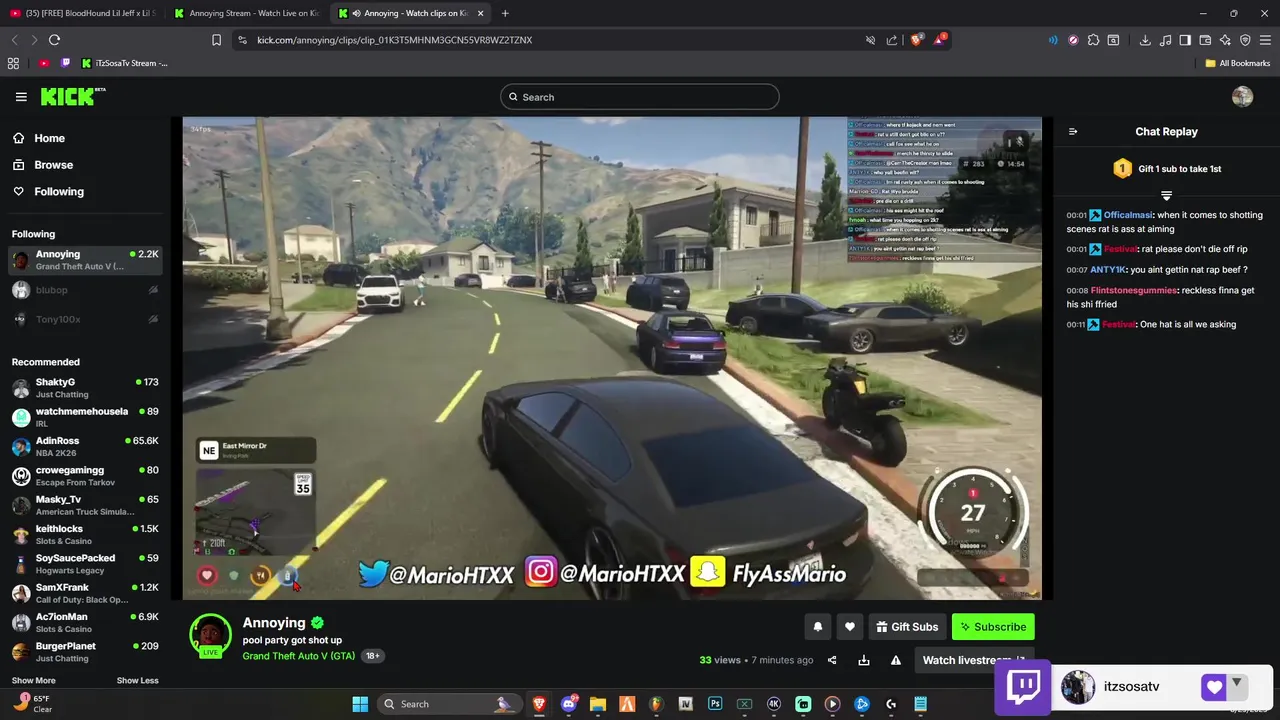This screenshot has width=1280, height=720.
Task: Open the Brave Wallet icon
Action: tap(1205, 40)
